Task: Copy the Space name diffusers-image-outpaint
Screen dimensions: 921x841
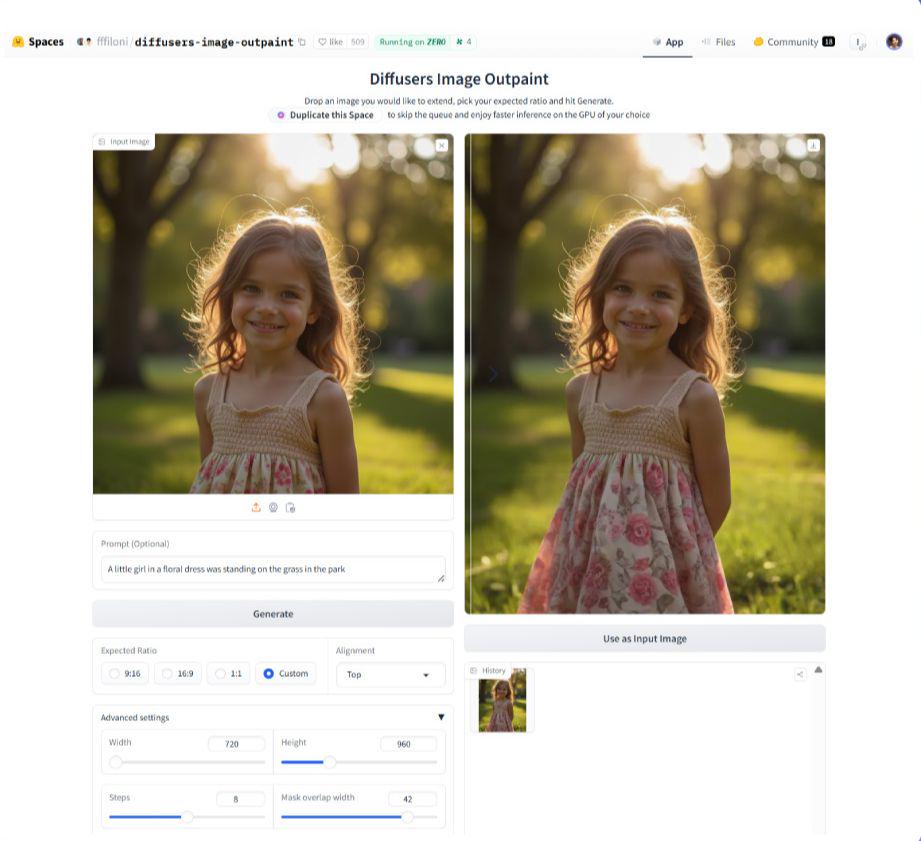Action: pos(302,43)
